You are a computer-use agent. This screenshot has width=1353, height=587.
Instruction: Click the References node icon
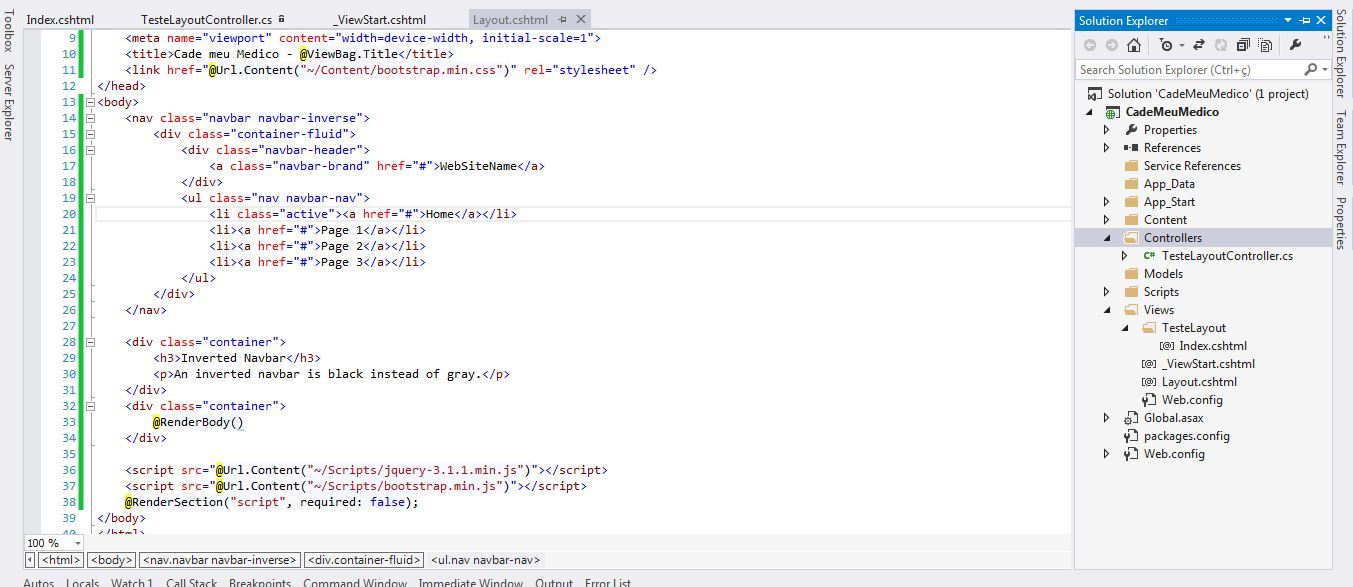pyautogui.click(x=1131, y=148)
